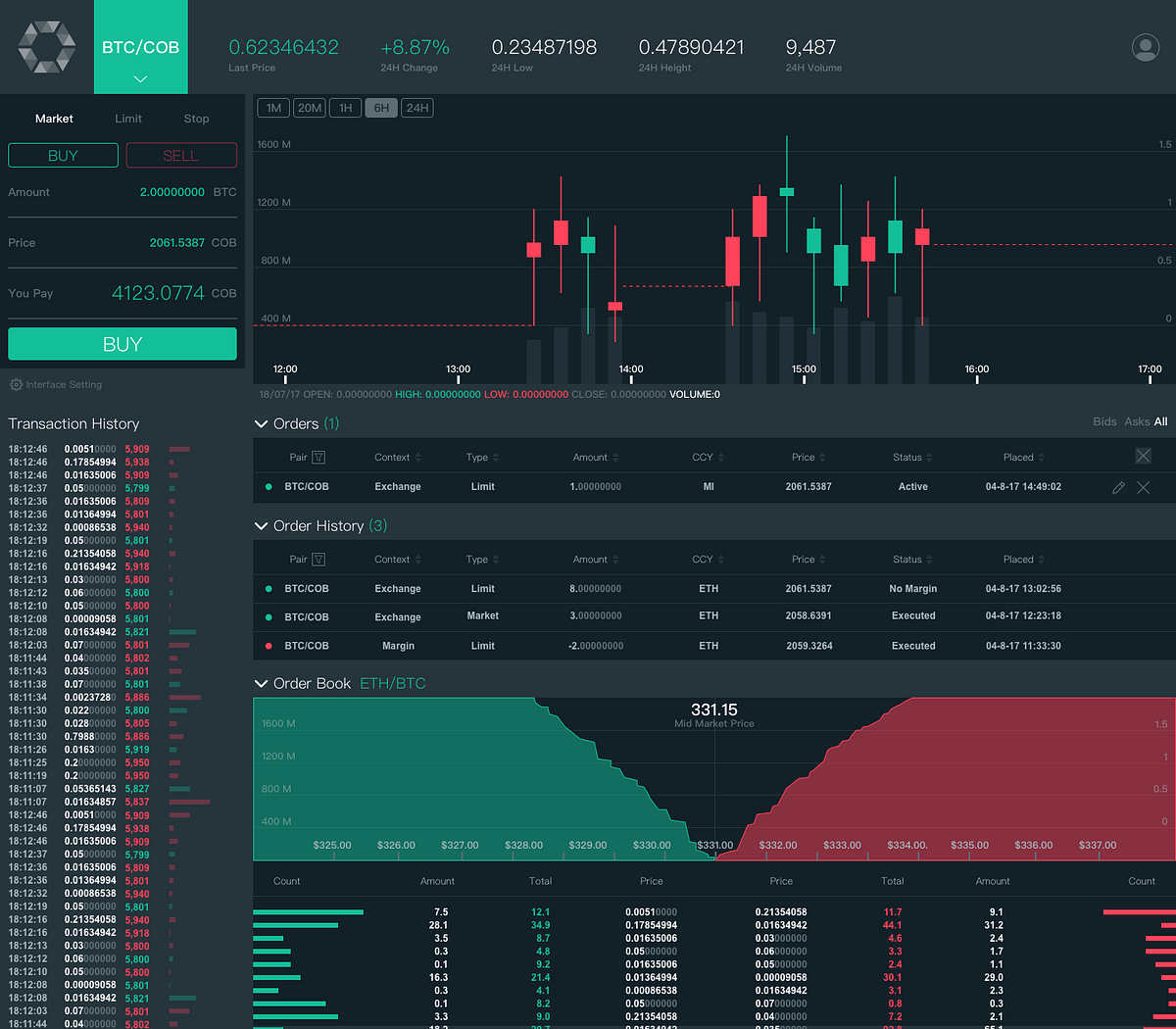Switch to the Stop order tab

pyautogui.click(x=196, y=119)
